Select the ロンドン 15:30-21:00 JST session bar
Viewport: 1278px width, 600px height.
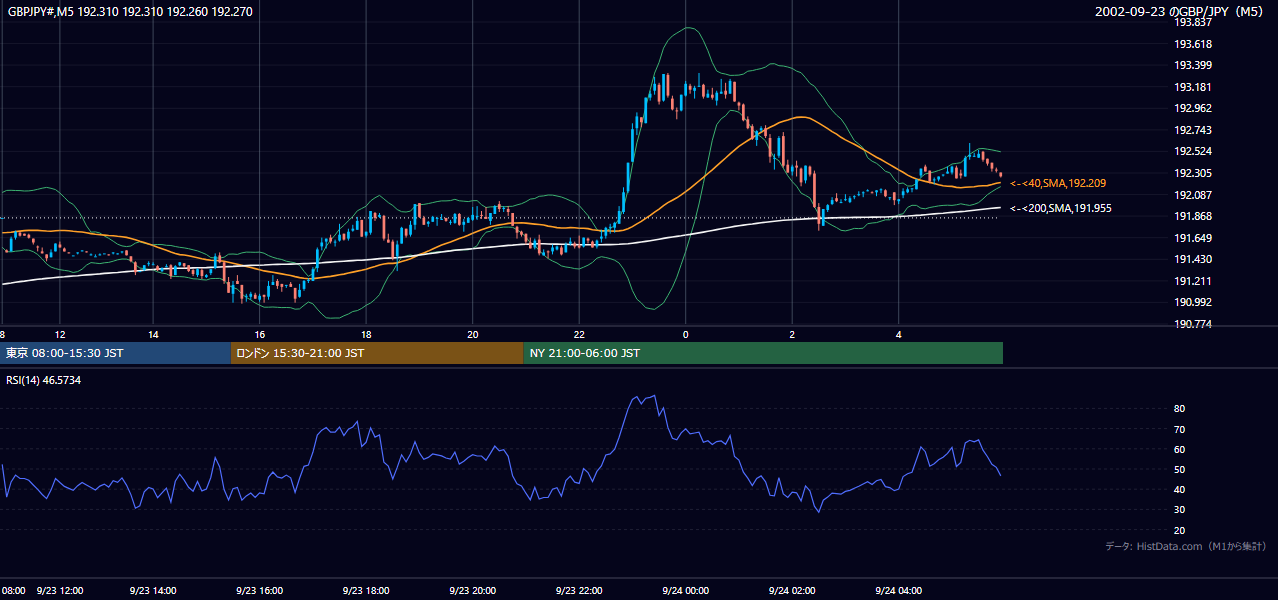coord(377,353)
